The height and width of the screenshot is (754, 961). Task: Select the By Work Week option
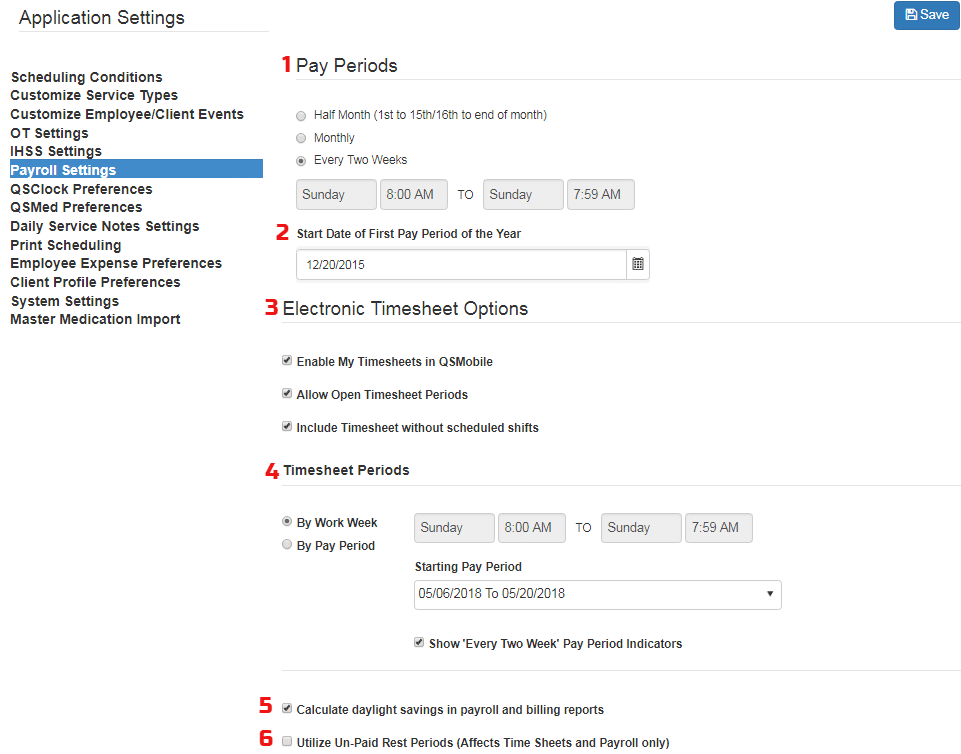(x=286, y=522)
